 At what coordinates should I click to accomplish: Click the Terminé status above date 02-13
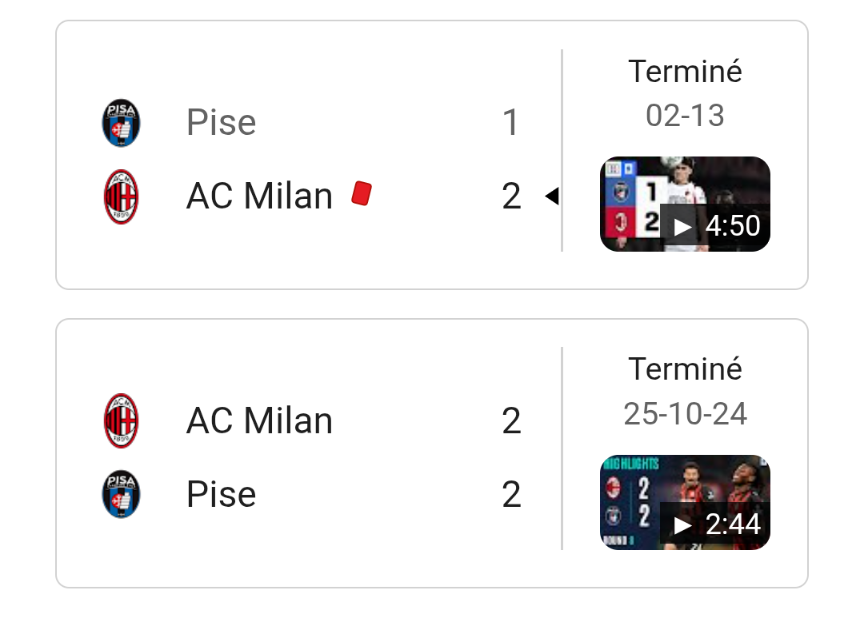(x=685, y=71)
